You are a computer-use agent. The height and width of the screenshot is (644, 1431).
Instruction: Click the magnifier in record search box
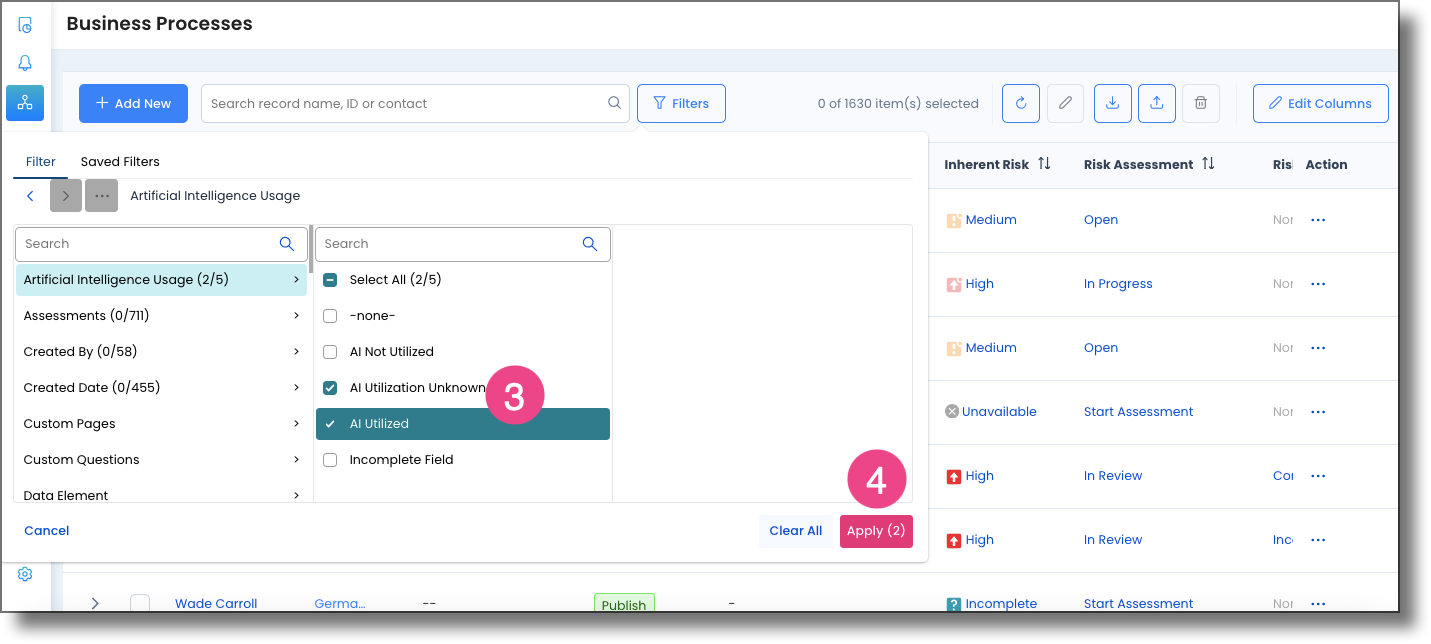click(x=614, y=103)
